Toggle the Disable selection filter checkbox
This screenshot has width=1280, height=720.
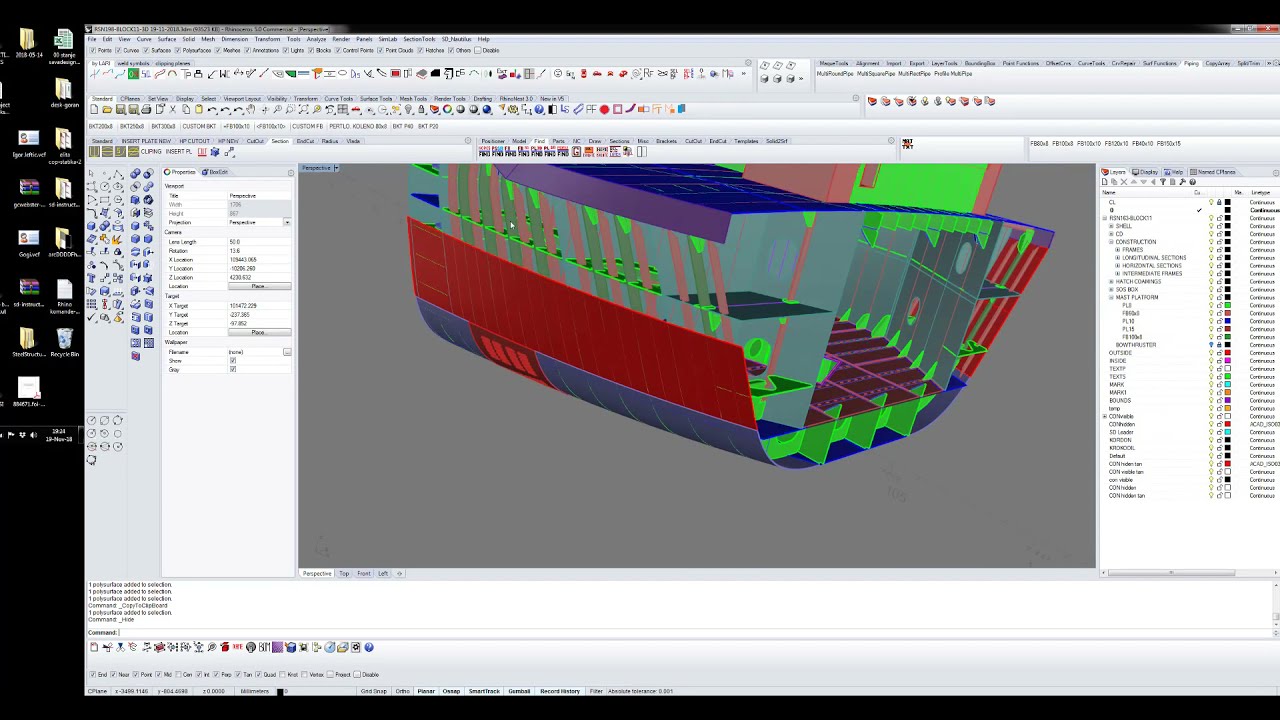pyautogui.click(x=477, y=50)
